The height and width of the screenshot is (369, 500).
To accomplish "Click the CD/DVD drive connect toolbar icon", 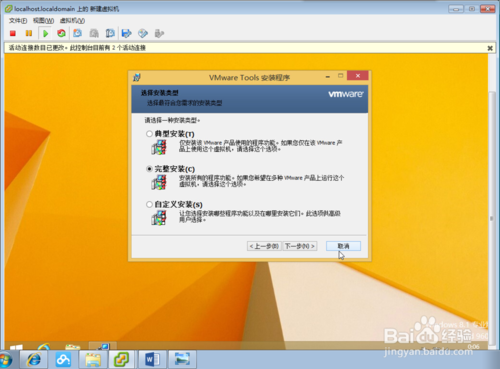I will coord(143,33).
